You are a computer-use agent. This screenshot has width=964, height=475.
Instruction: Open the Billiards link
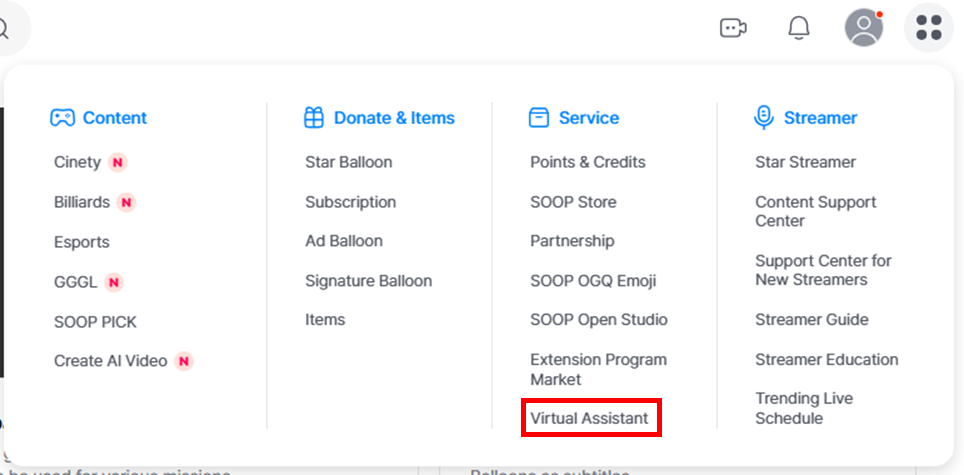coord(82,202)
